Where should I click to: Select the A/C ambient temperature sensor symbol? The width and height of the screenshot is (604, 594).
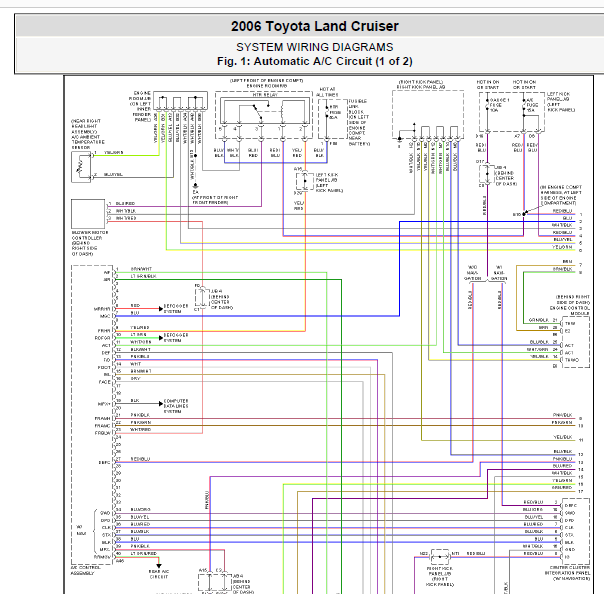[81, 167]
